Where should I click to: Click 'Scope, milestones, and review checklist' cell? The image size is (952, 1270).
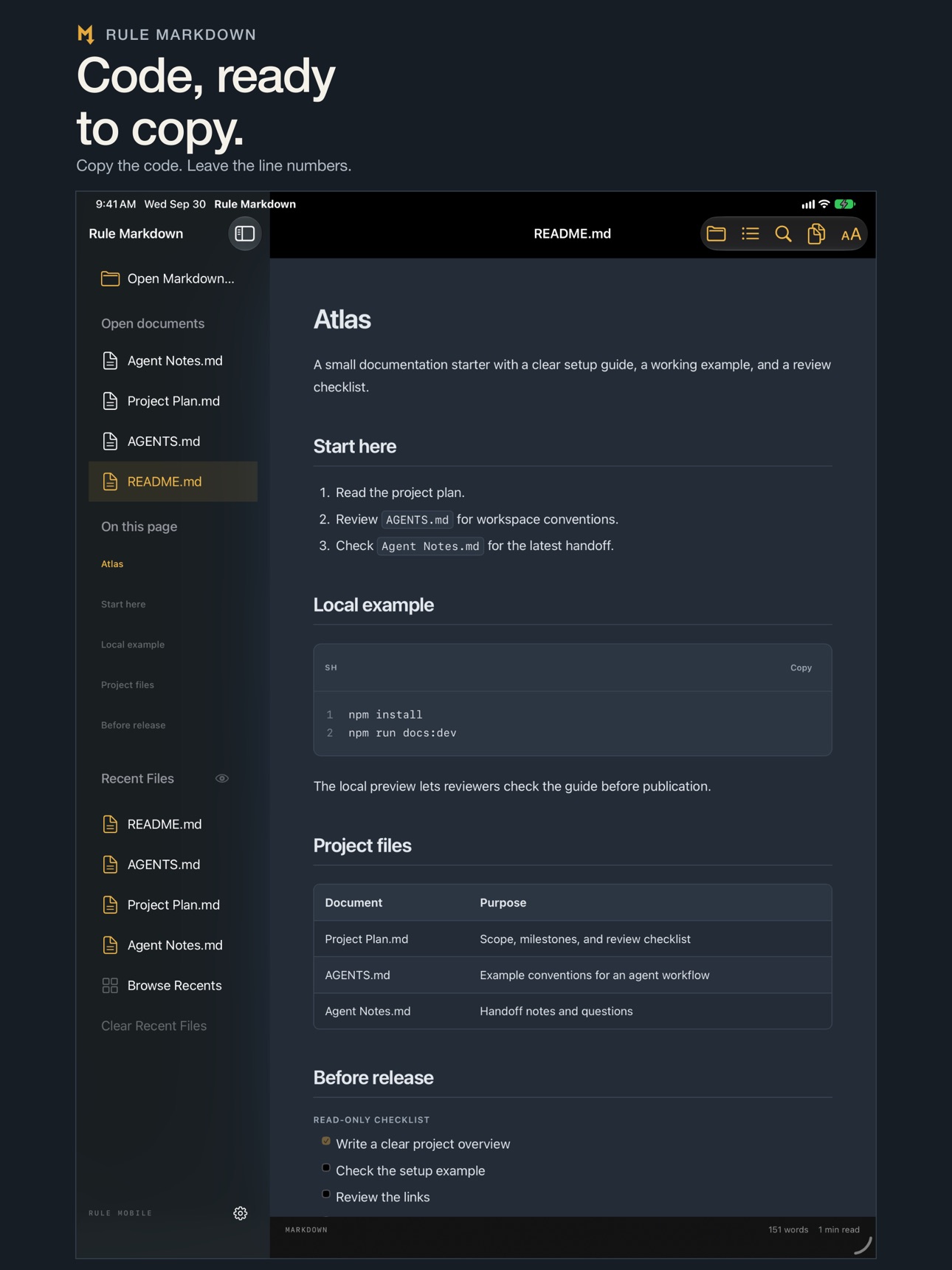(x=585, y=939)
